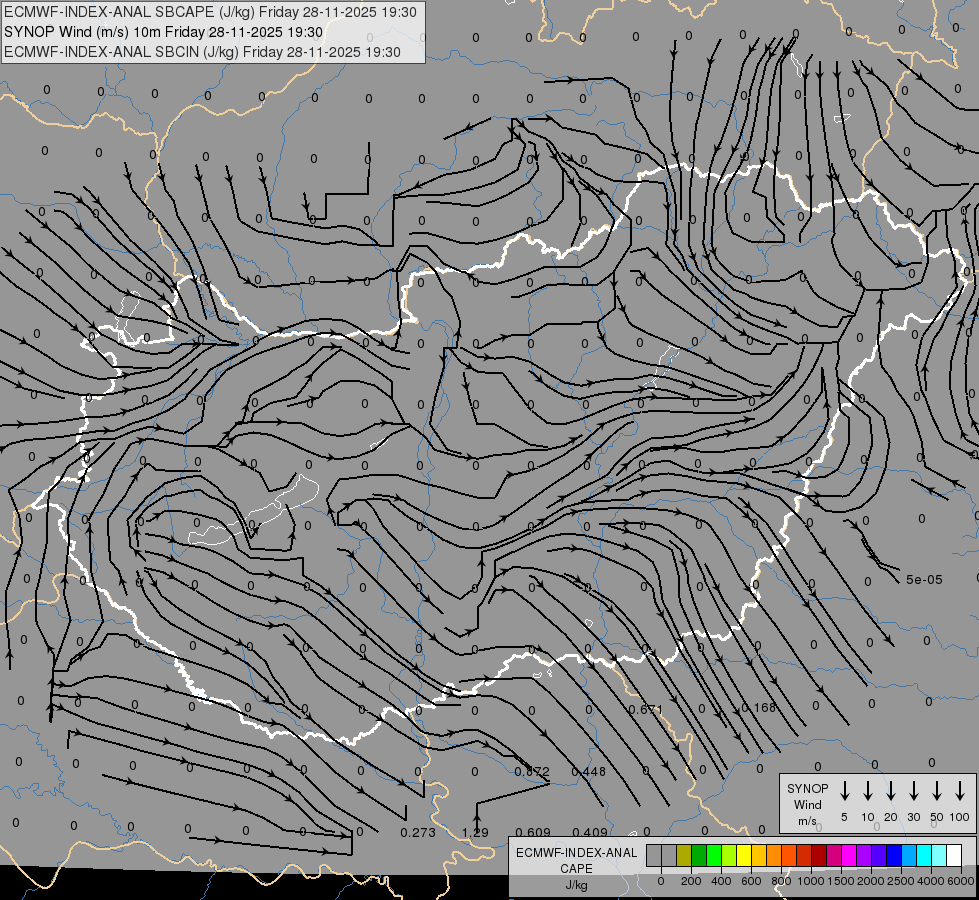The width and height of the screenshot is (979, 900).
Task: Click the 1000 tick label in CAPE legend
Action: [811, 881]
